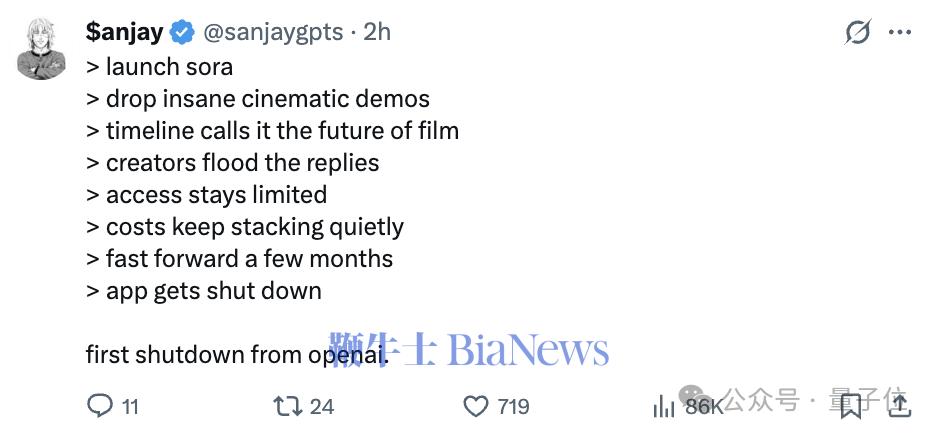This screenshot has width=938, height=438.
Task: Open the three-dot more options menu
Action: tap(900, 32)
